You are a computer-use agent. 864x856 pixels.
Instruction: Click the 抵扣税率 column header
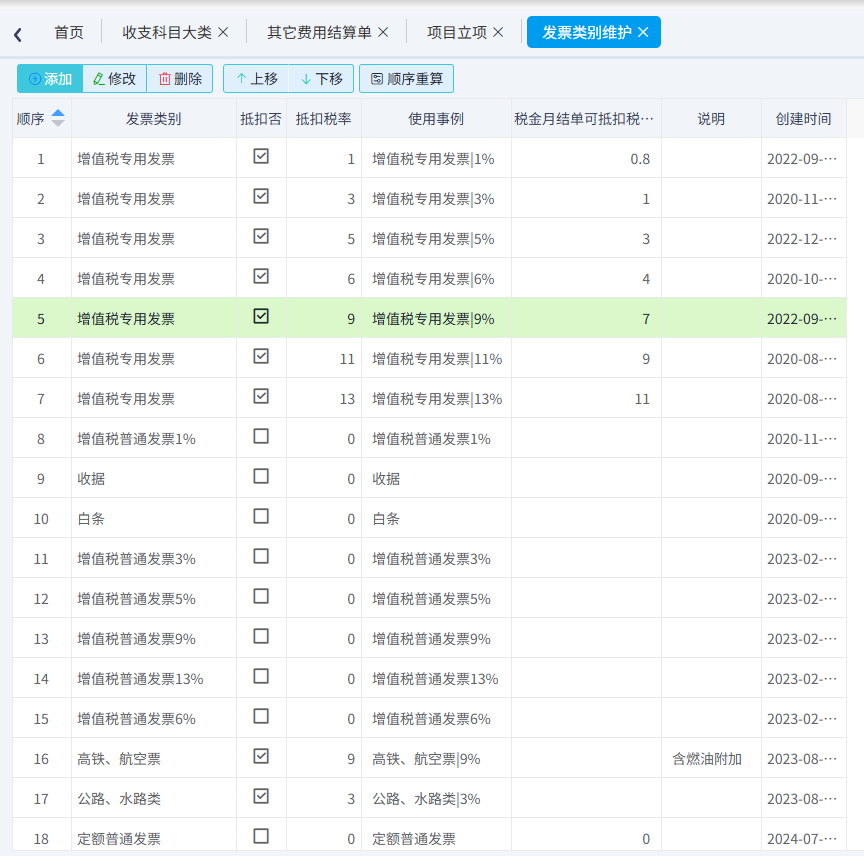323,119
